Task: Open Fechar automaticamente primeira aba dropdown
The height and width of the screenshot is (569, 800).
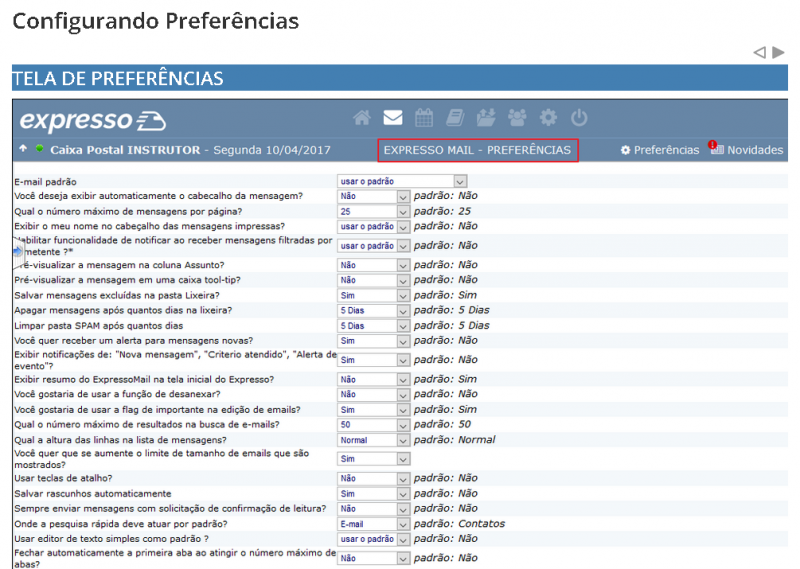Action: 373,558
